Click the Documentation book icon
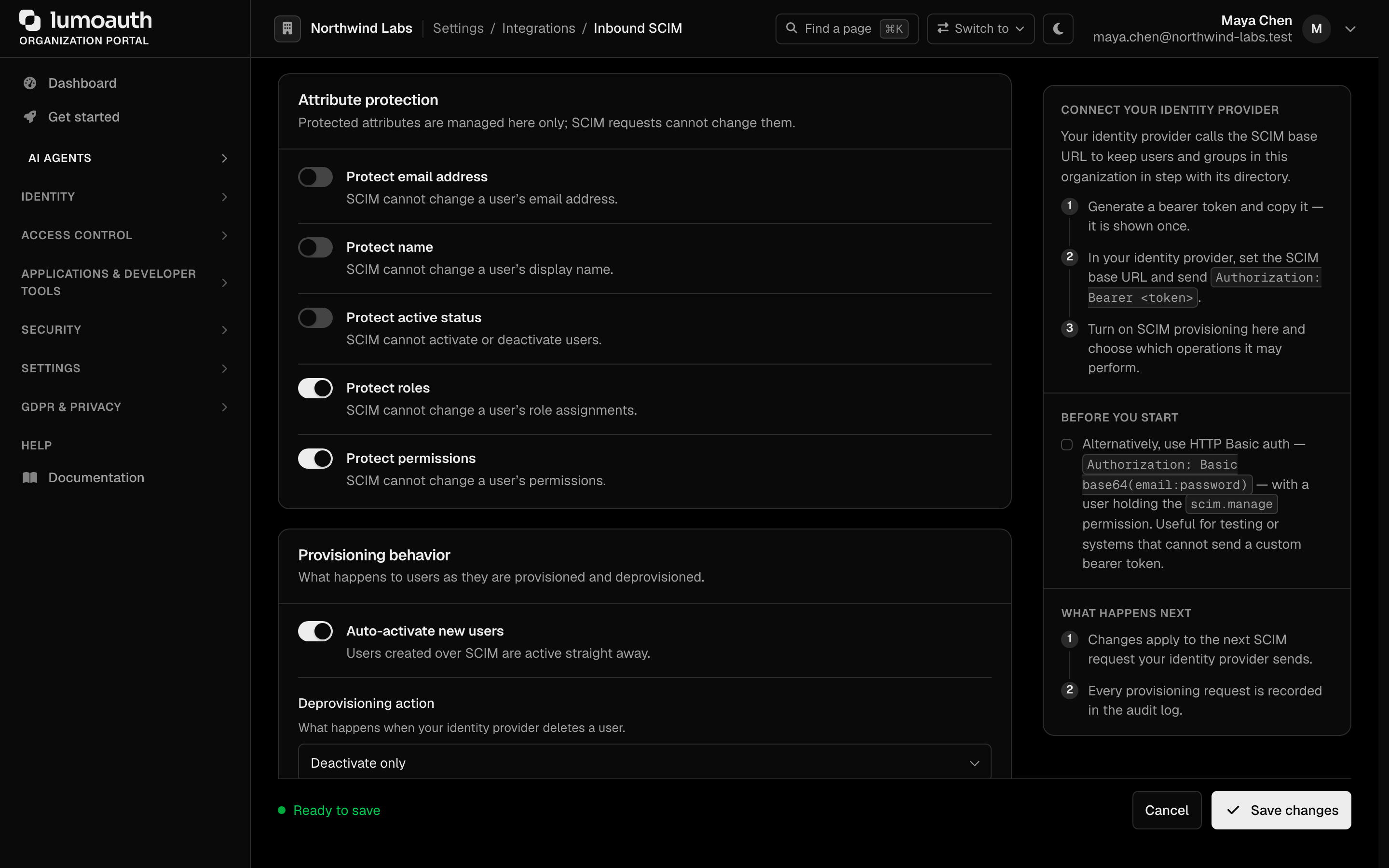1389x868 pixels. point(30,477)
